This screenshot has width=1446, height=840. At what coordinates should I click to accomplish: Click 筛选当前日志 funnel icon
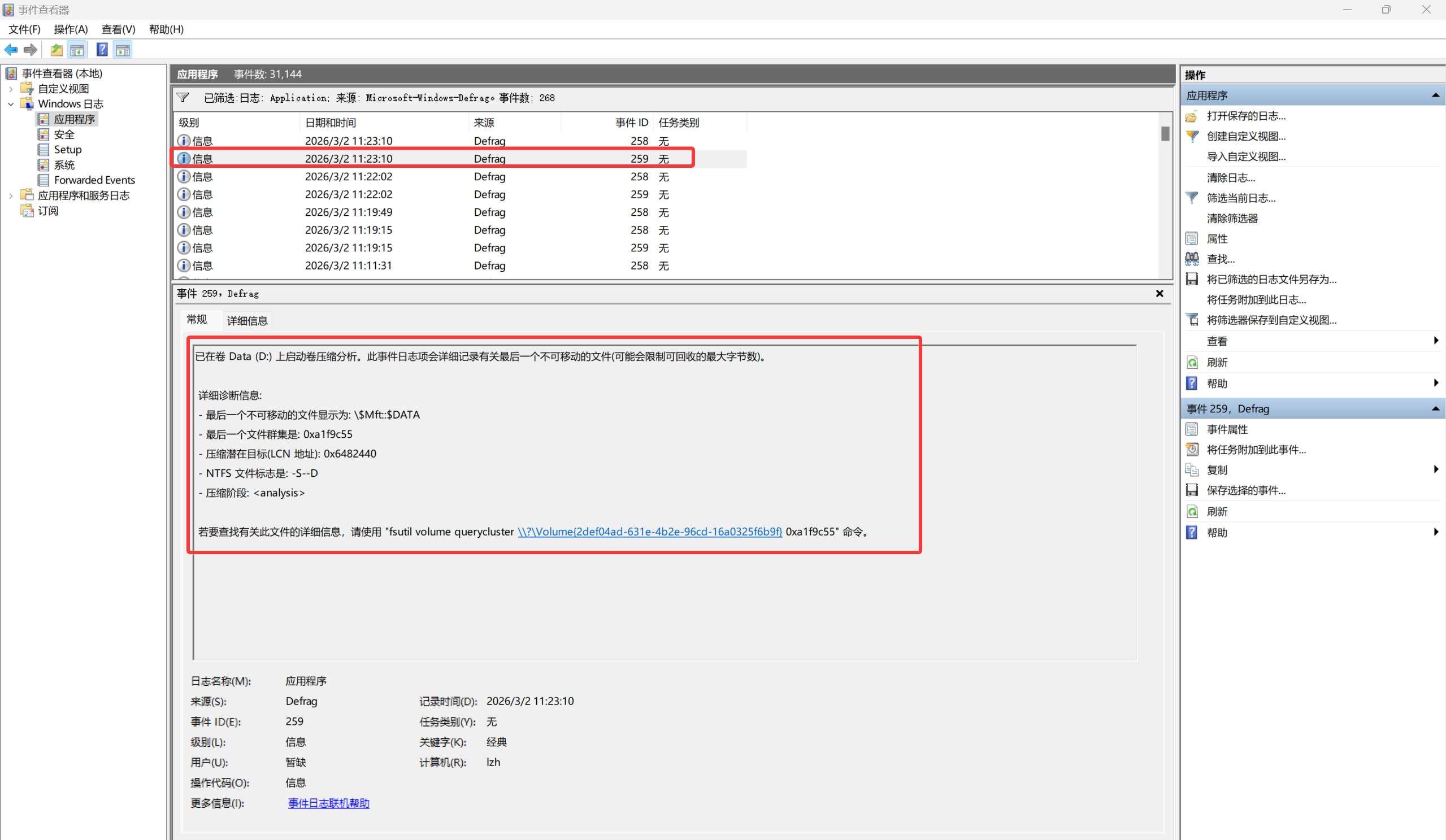coord(1192,198)
